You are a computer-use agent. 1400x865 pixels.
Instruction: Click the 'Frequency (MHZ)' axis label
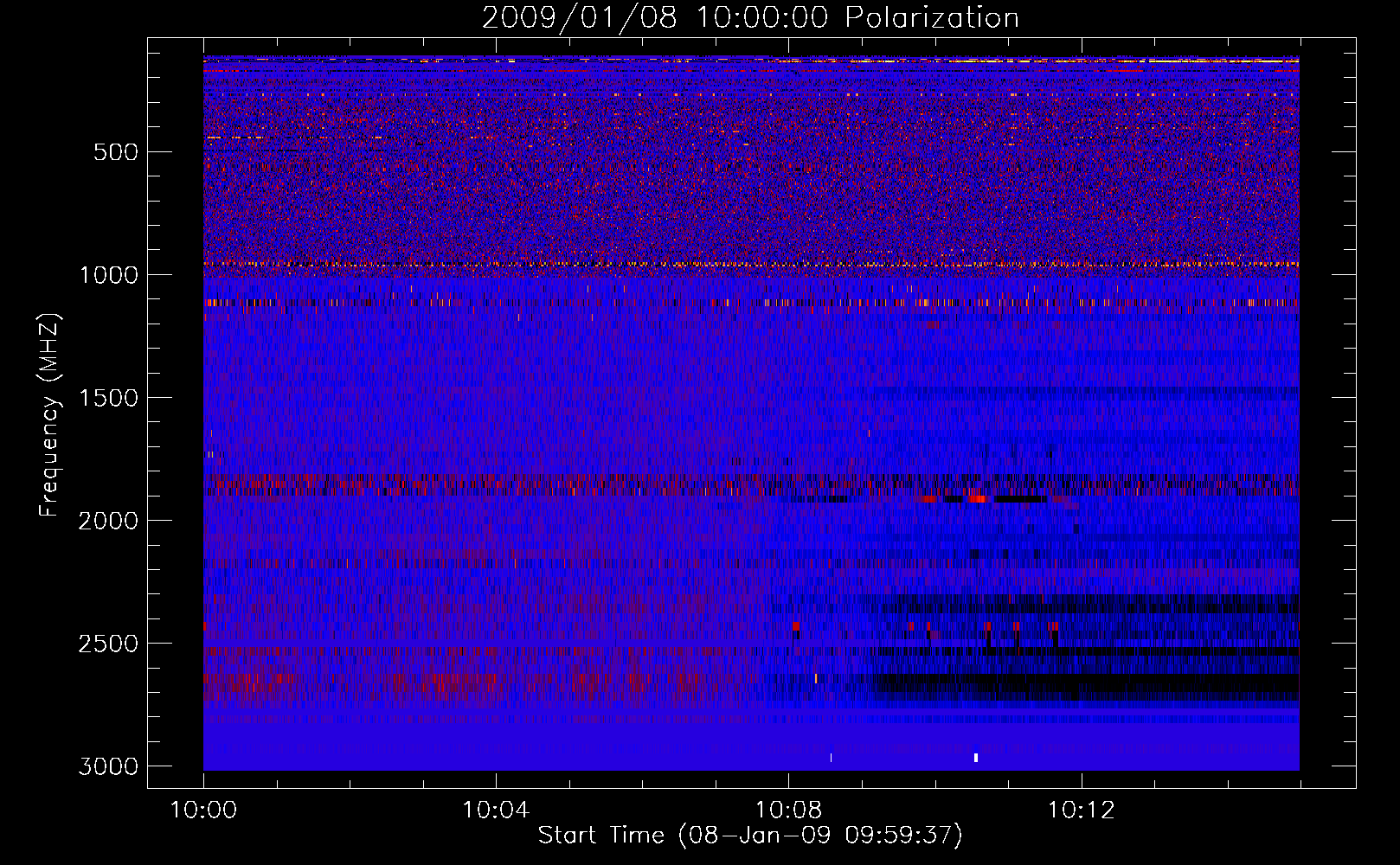pos(49,415)
